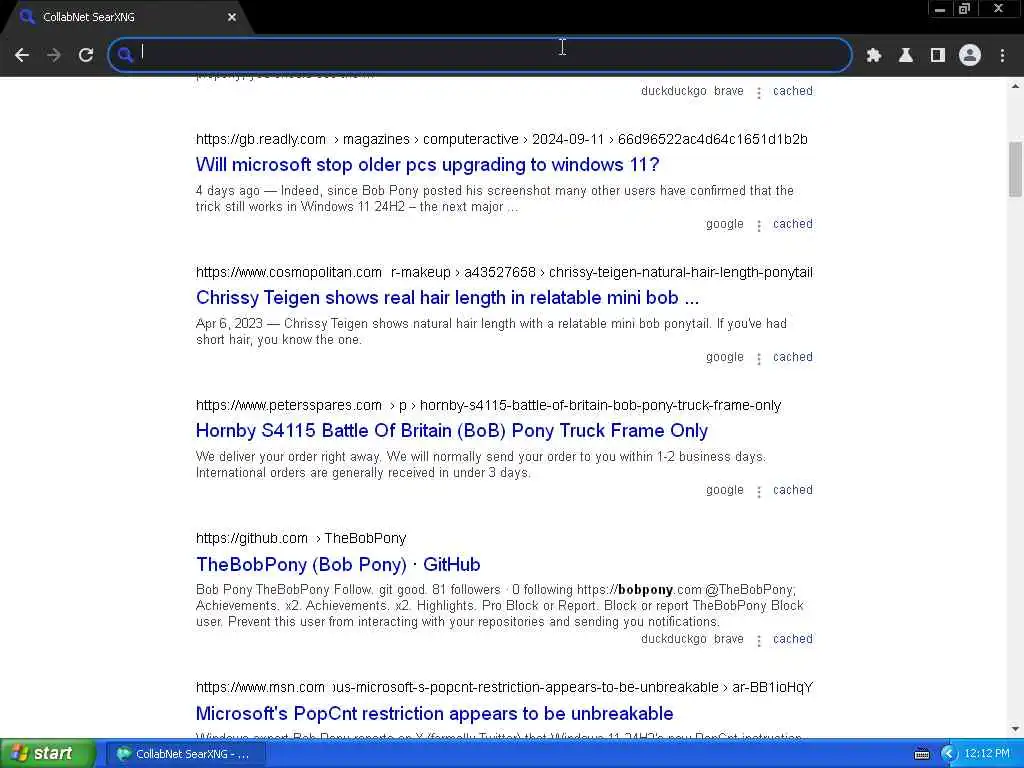Expand hidden tray icons arrow
Image resolution: width=1024 pixels, height=768 pixels.
click(x=948, y=754)
